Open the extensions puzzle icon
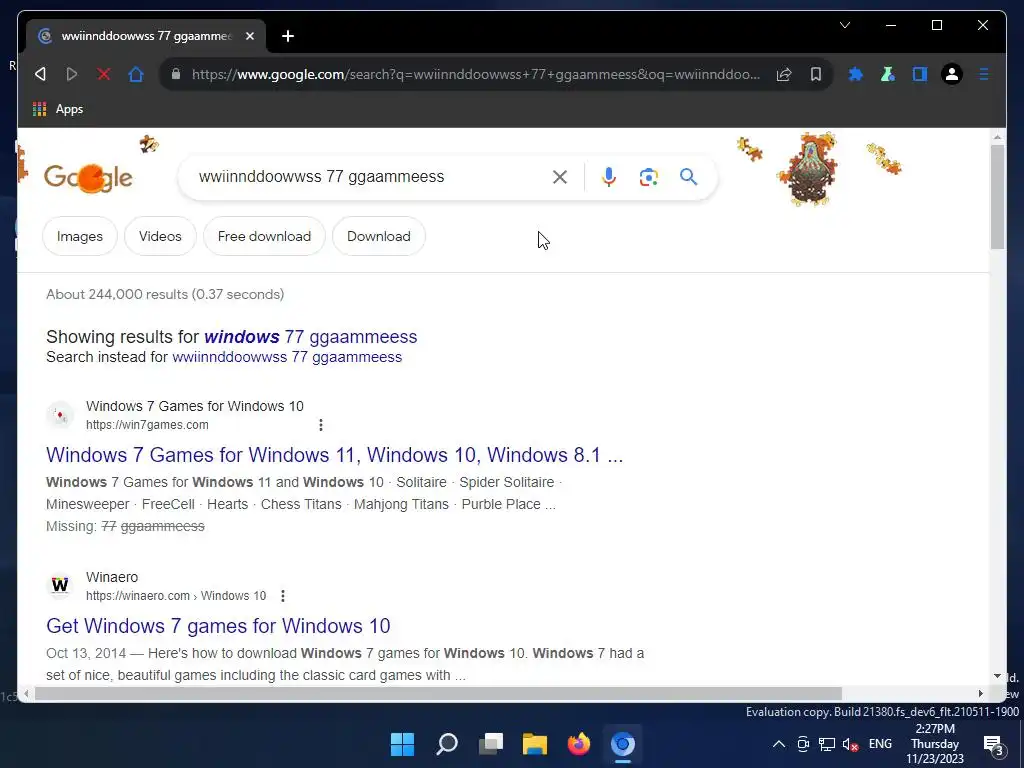Viewport: 1024px width, 768px height. pyautogui.click(x=856, y=74)
